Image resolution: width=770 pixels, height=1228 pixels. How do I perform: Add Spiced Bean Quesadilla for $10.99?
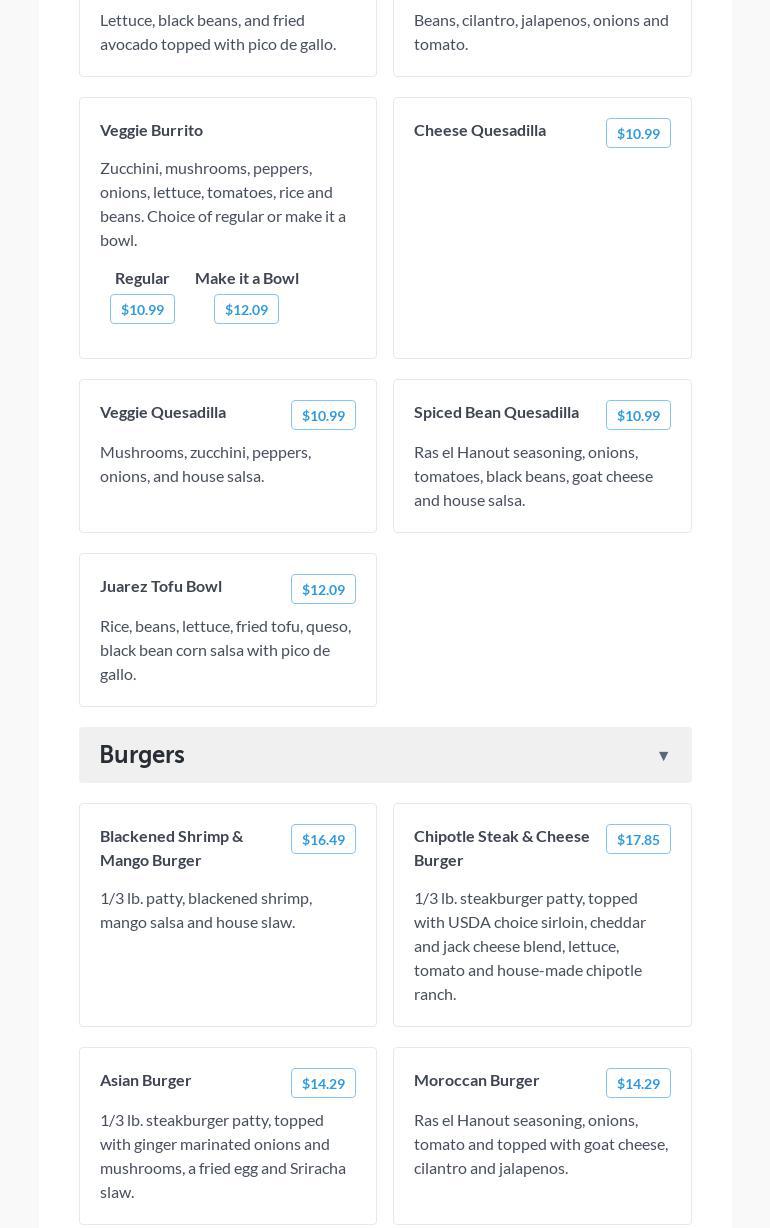638,415
